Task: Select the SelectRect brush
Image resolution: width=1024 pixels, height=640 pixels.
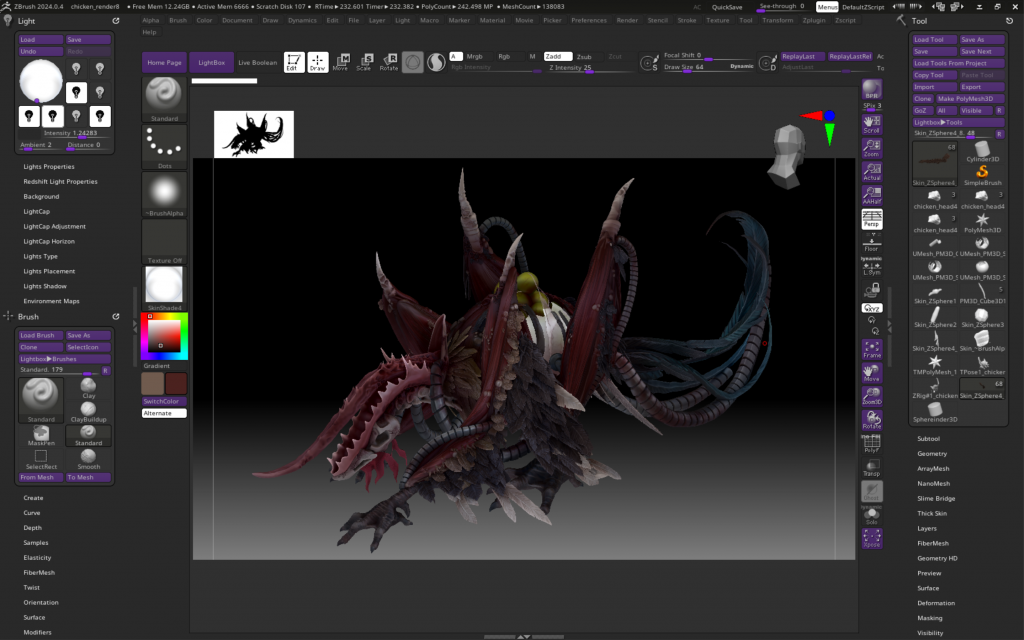Action: tap(41, 459)
